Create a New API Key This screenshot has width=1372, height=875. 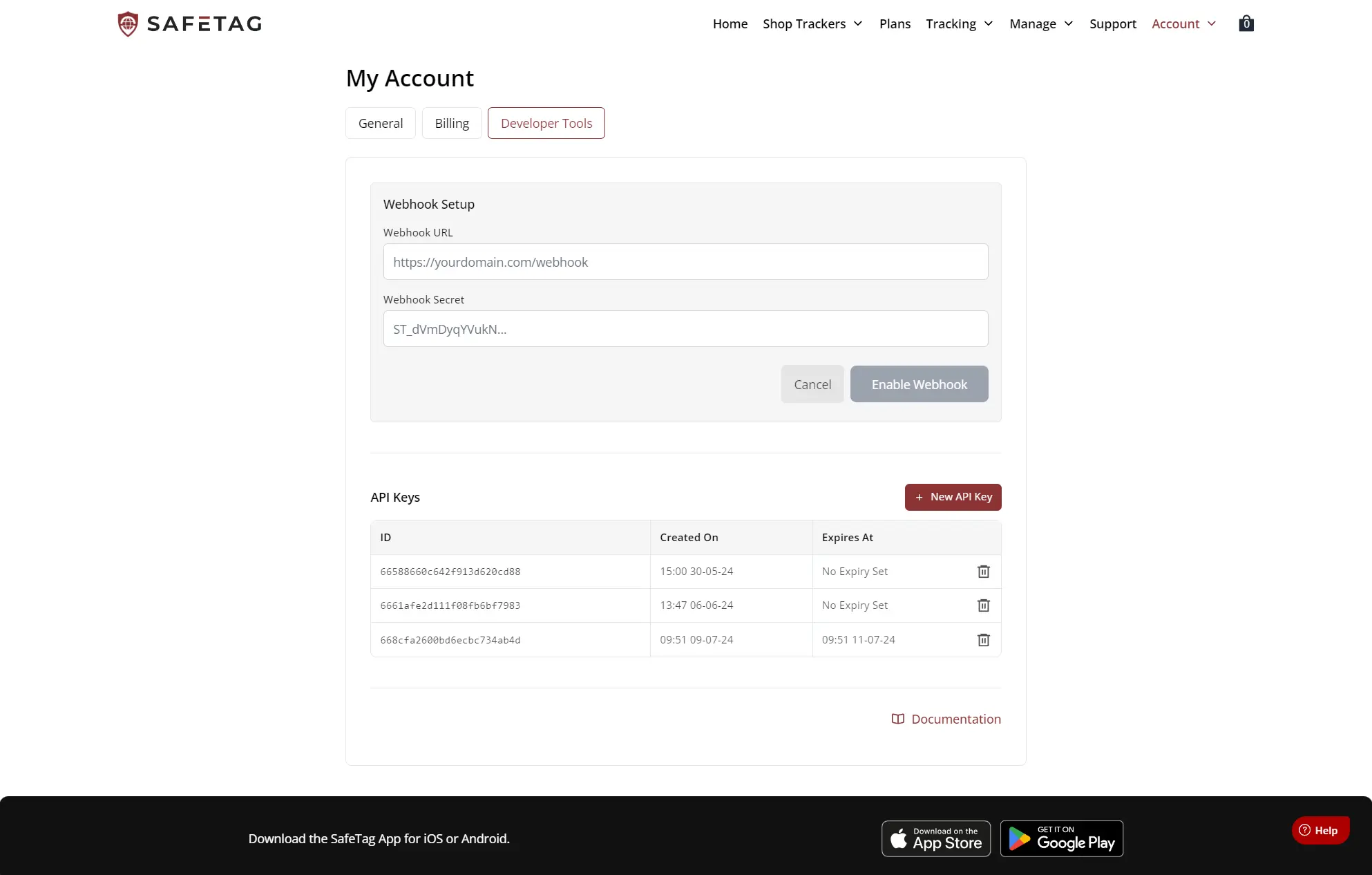click(953, 497)
